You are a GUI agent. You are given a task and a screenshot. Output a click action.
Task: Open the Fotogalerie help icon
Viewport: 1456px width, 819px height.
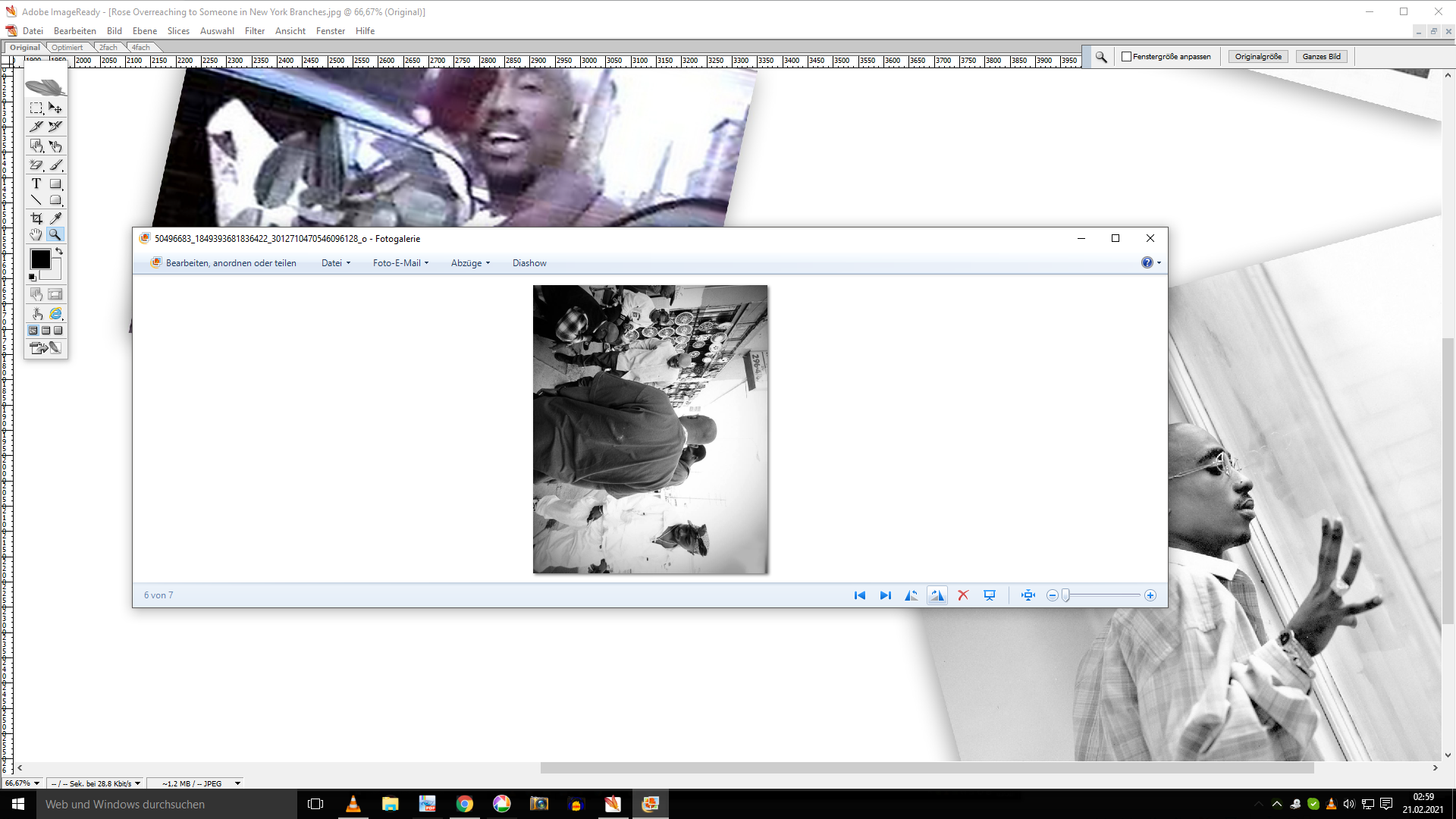click(x=1147, y=262)
